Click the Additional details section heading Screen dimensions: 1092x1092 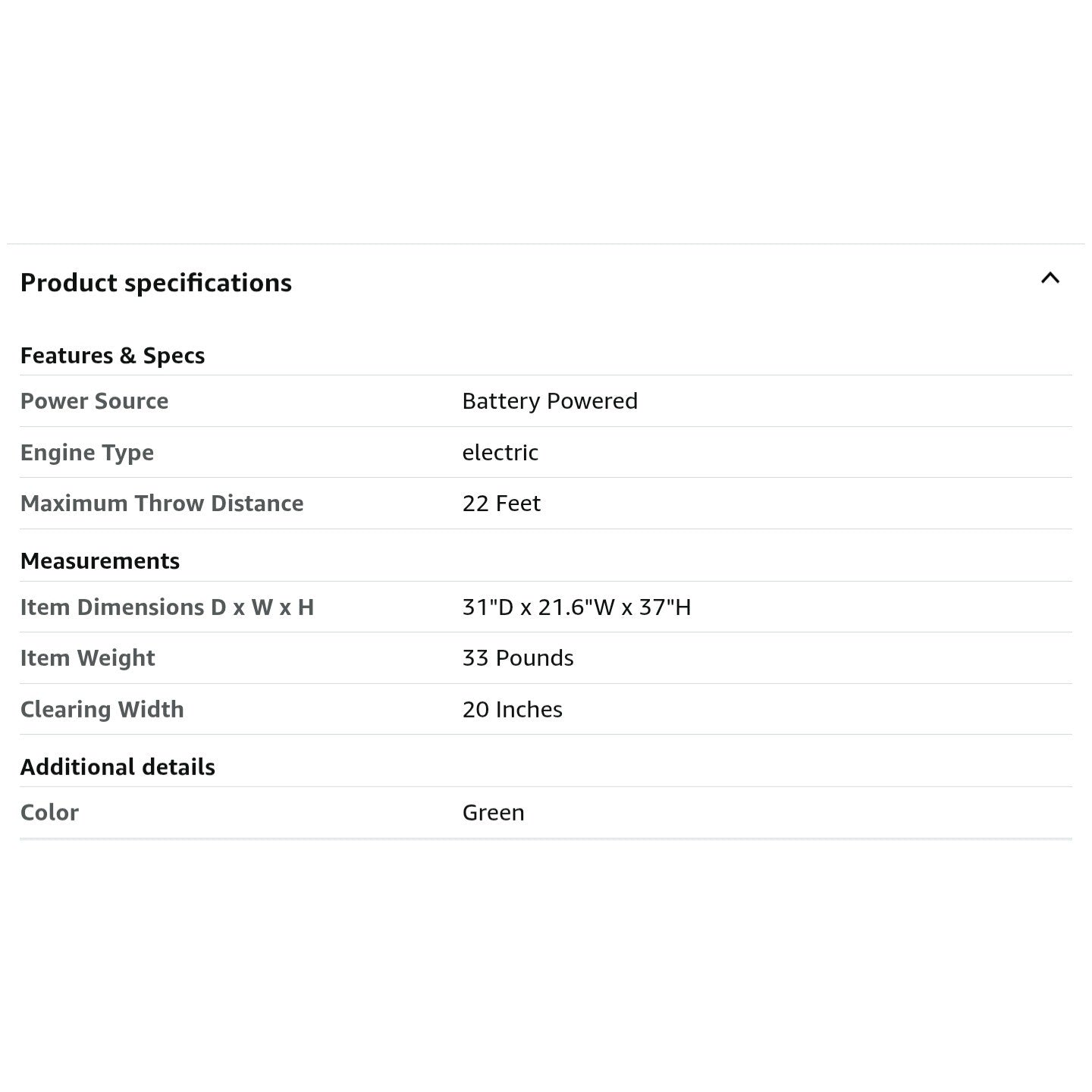pyautogui.click(x=118, y=767)
